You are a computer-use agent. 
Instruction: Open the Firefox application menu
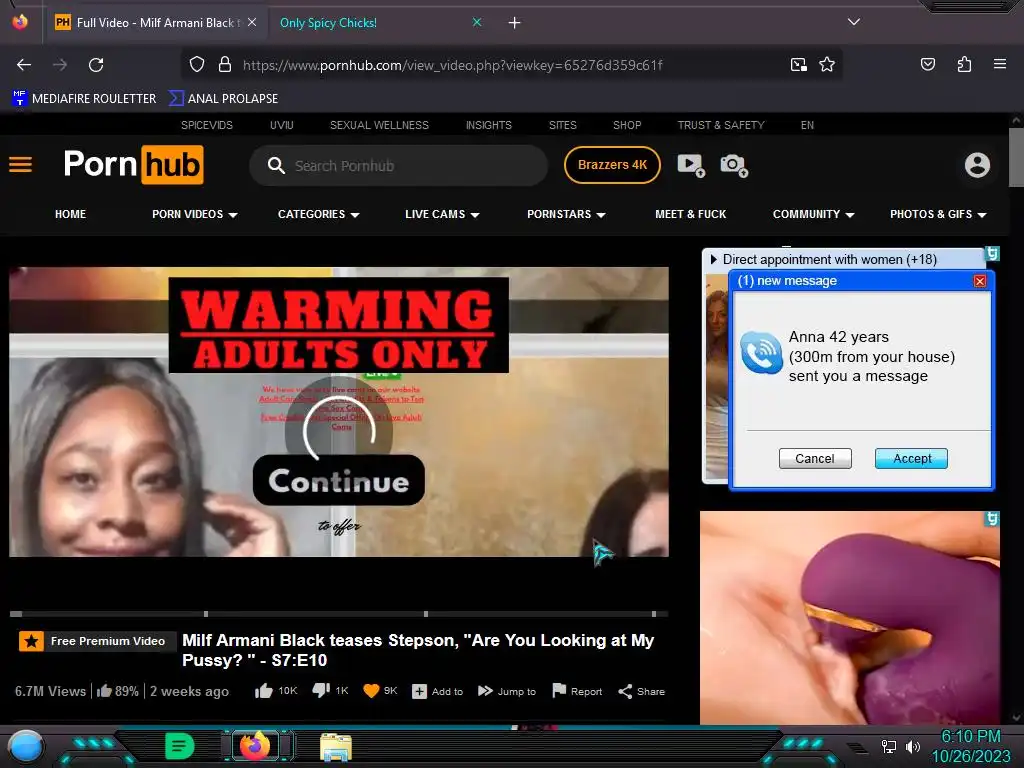tap(1000, 64)
